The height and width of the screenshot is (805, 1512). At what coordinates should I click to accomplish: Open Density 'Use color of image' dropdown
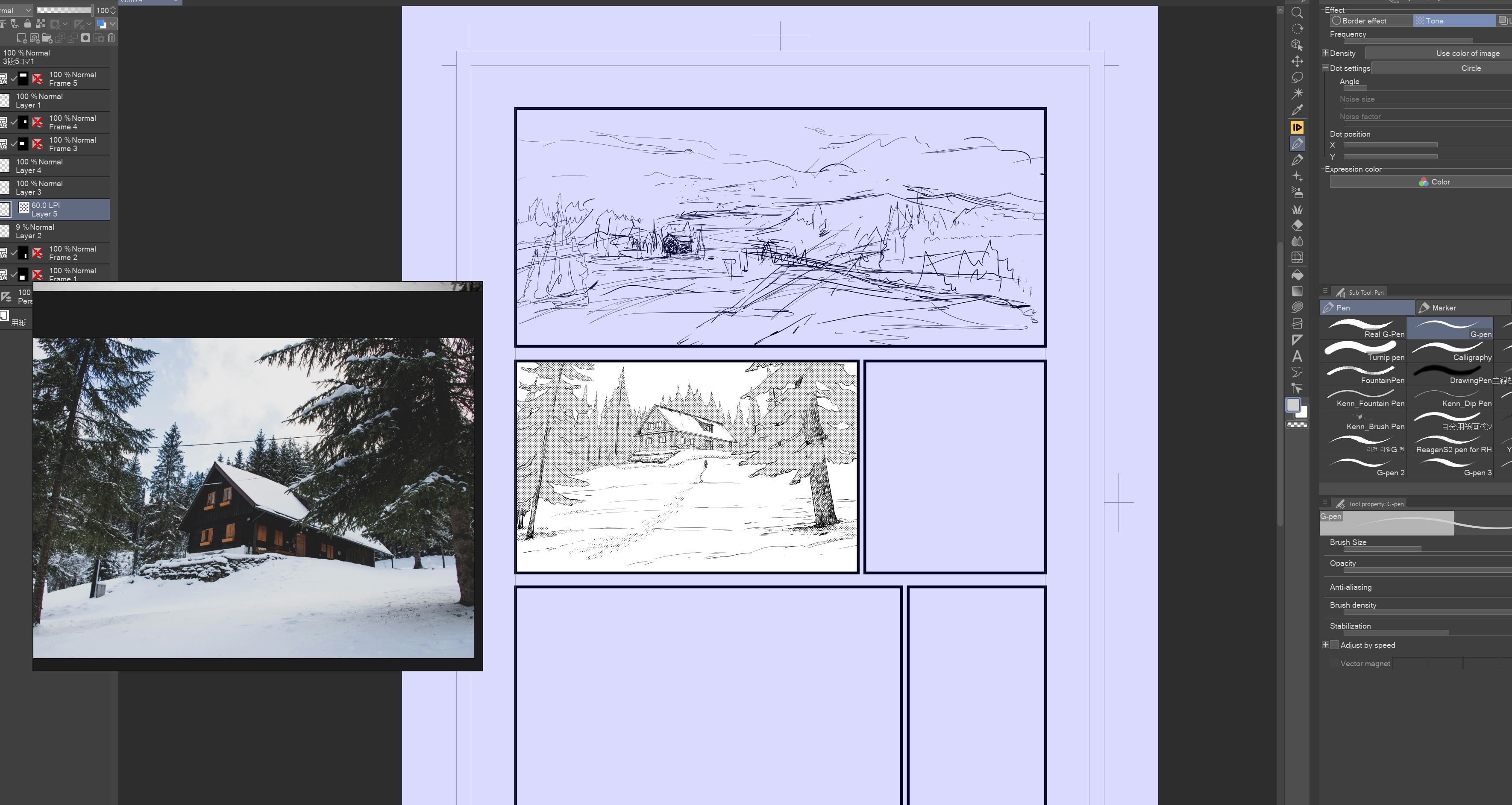(1439, 53)
